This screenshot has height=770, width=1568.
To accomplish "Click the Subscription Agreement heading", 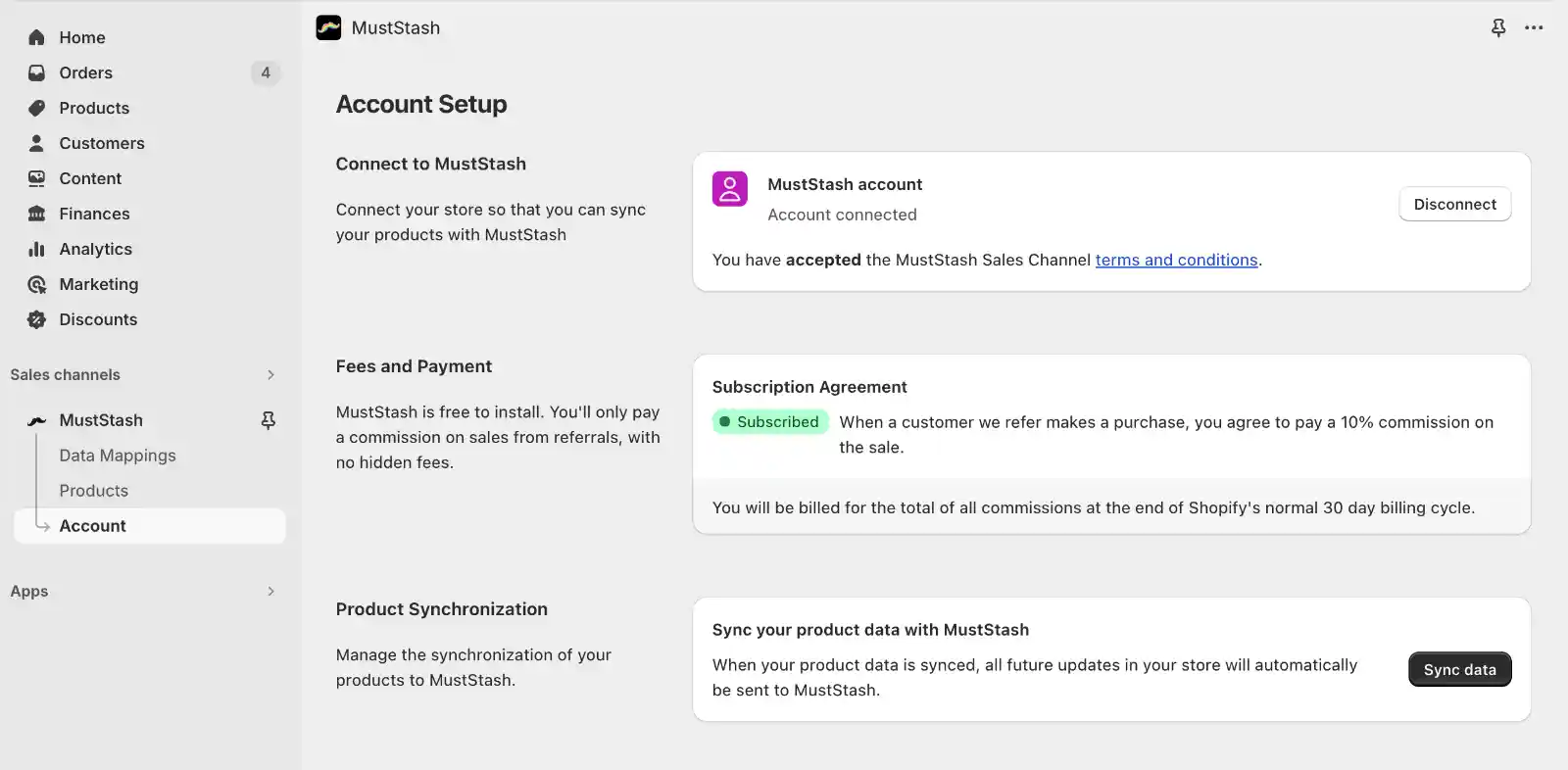I will (809, 387).
